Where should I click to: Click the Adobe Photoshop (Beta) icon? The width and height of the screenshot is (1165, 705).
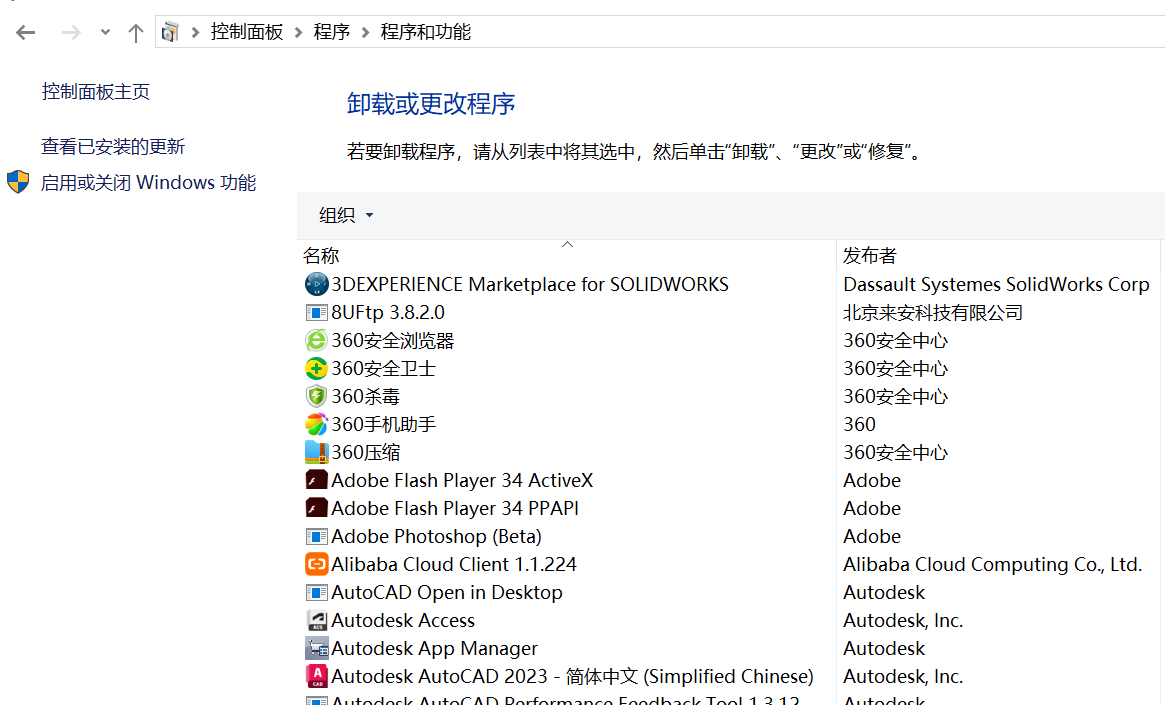click(x=317, y=536)
